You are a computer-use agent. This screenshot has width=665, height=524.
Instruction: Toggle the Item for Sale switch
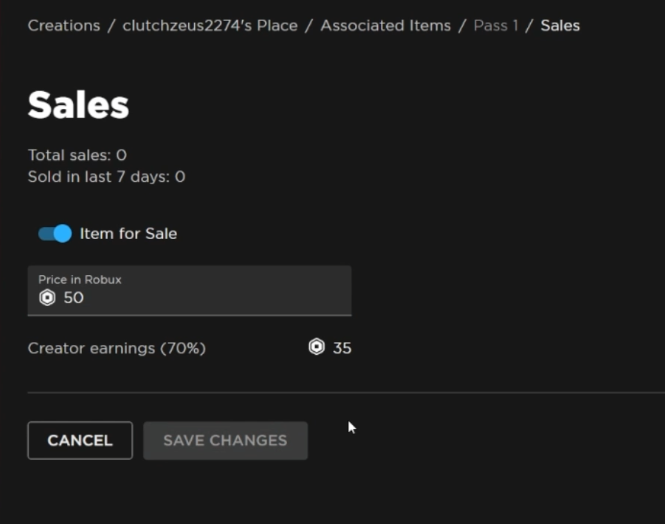55,234
